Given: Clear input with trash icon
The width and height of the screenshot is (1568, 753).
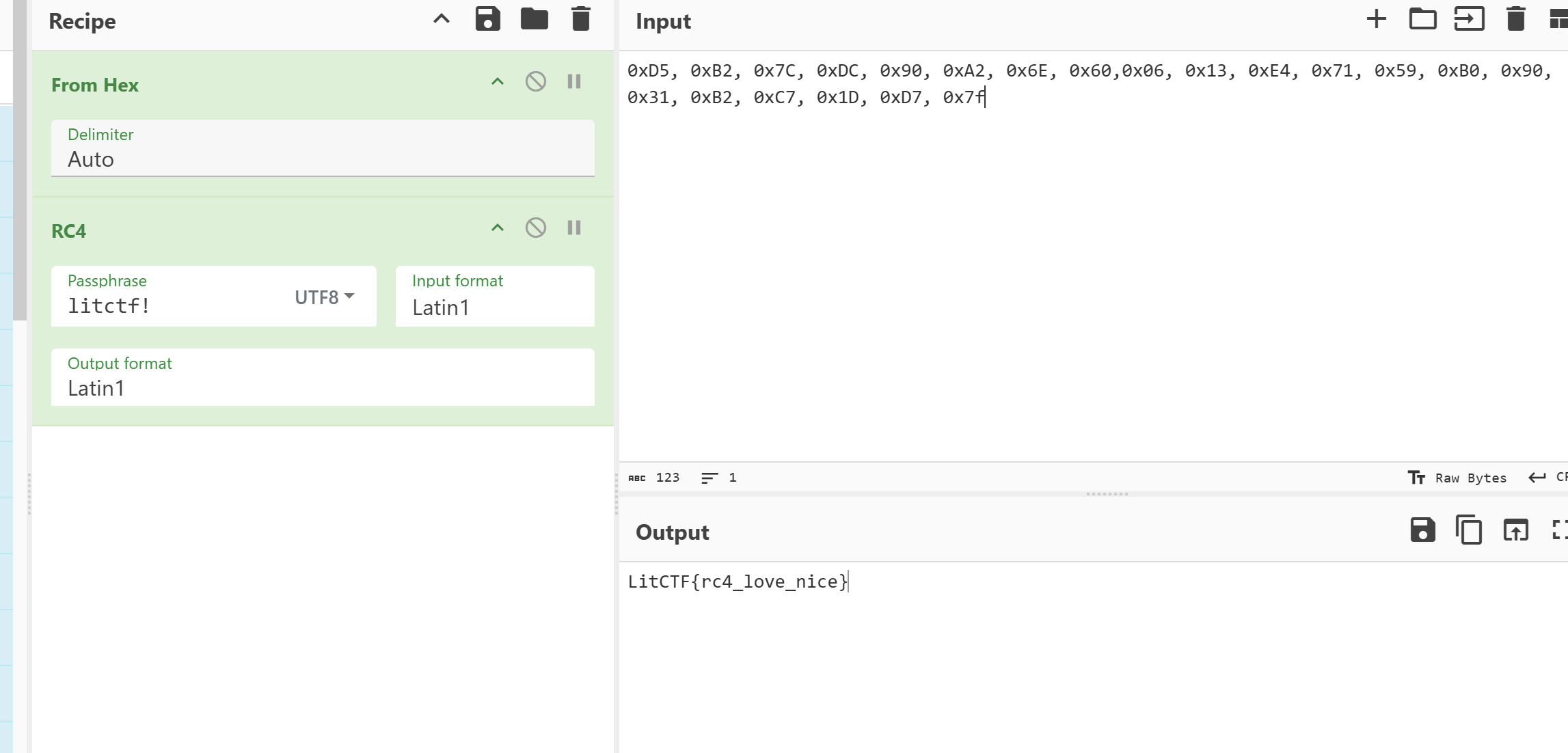Looking at the screenshot, I should (1515, 19).
